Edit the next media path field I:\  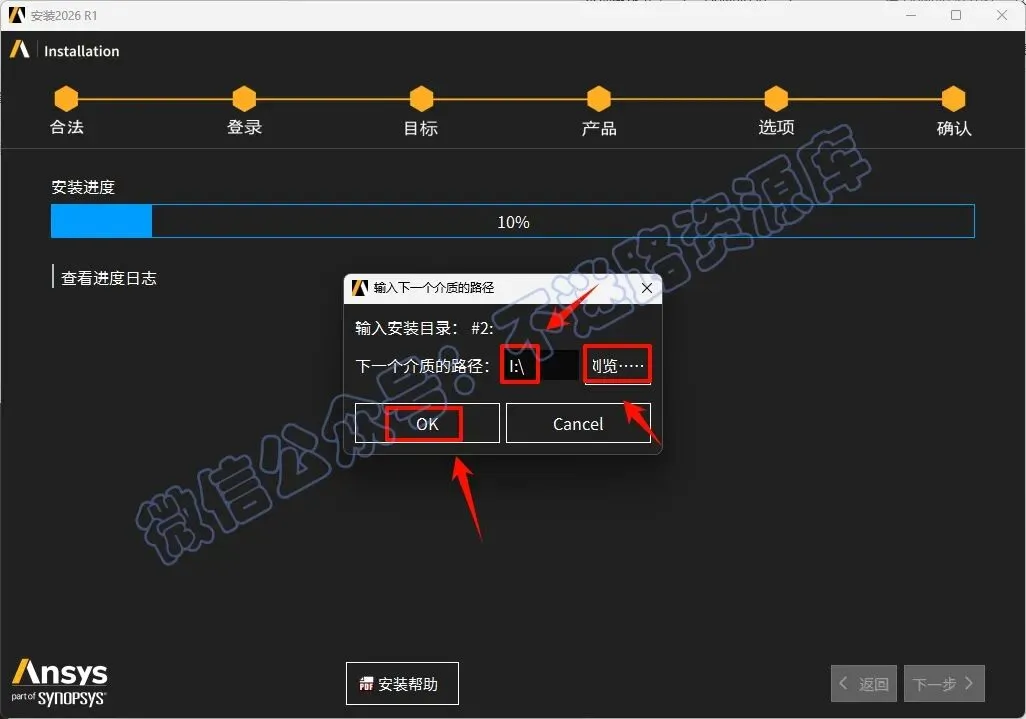point(540,365)
